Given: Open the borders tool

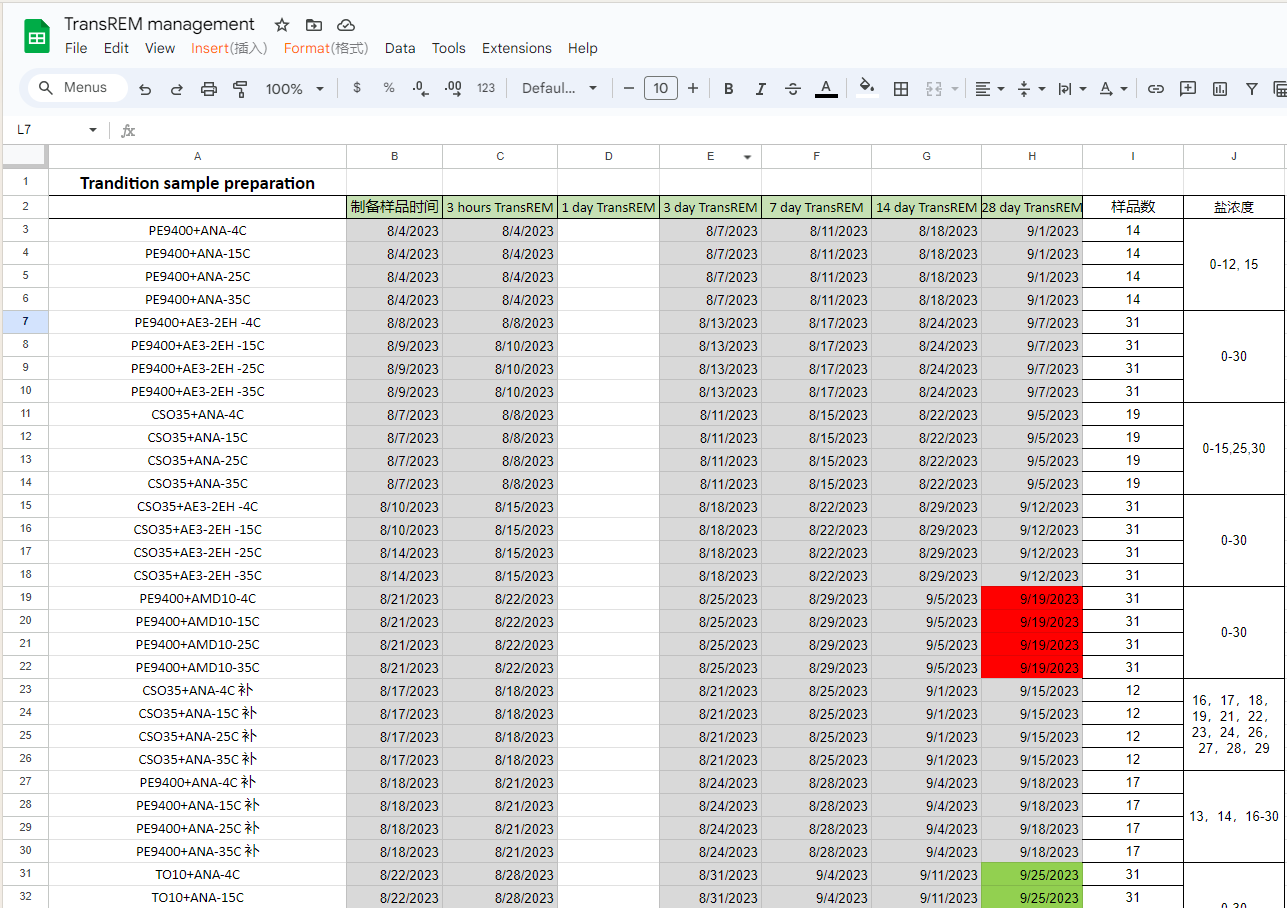Looking at the screenshot, I should click(900, 89).
